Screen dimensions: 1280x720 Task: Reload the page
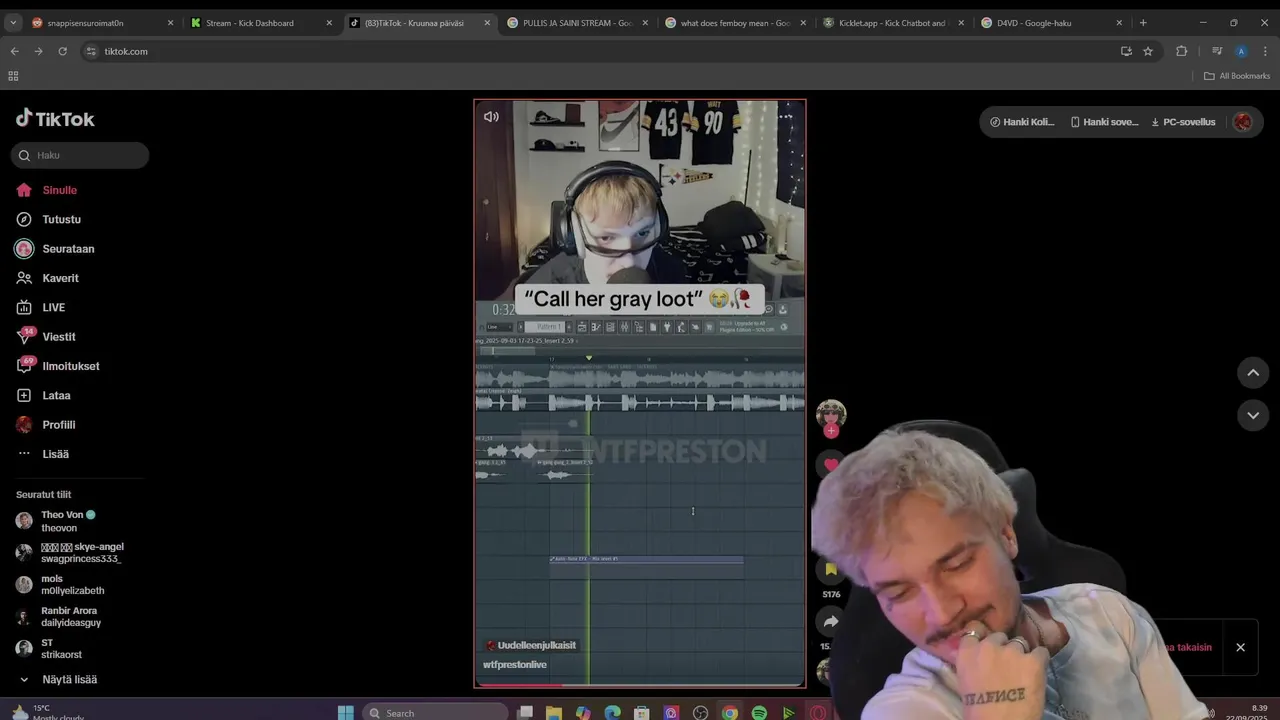click(62, 51)
